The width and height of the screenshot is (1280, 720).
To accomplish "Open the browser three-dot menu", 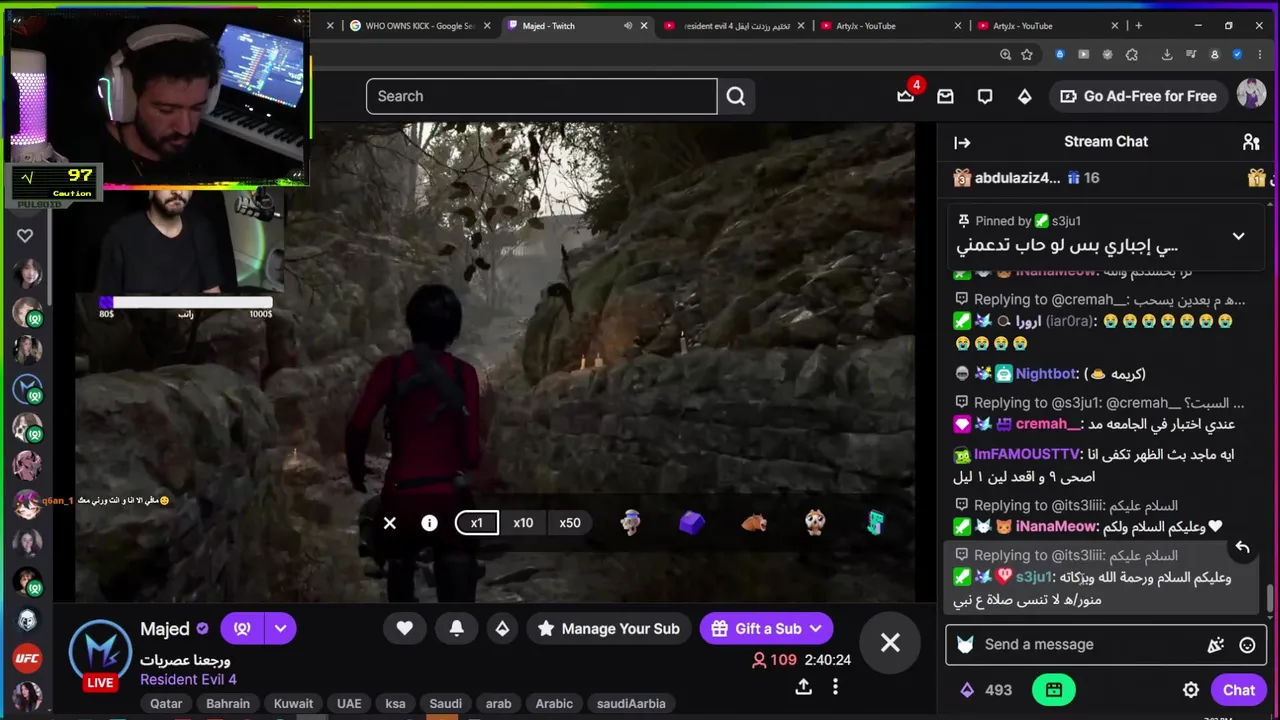I will (1260, 55).
